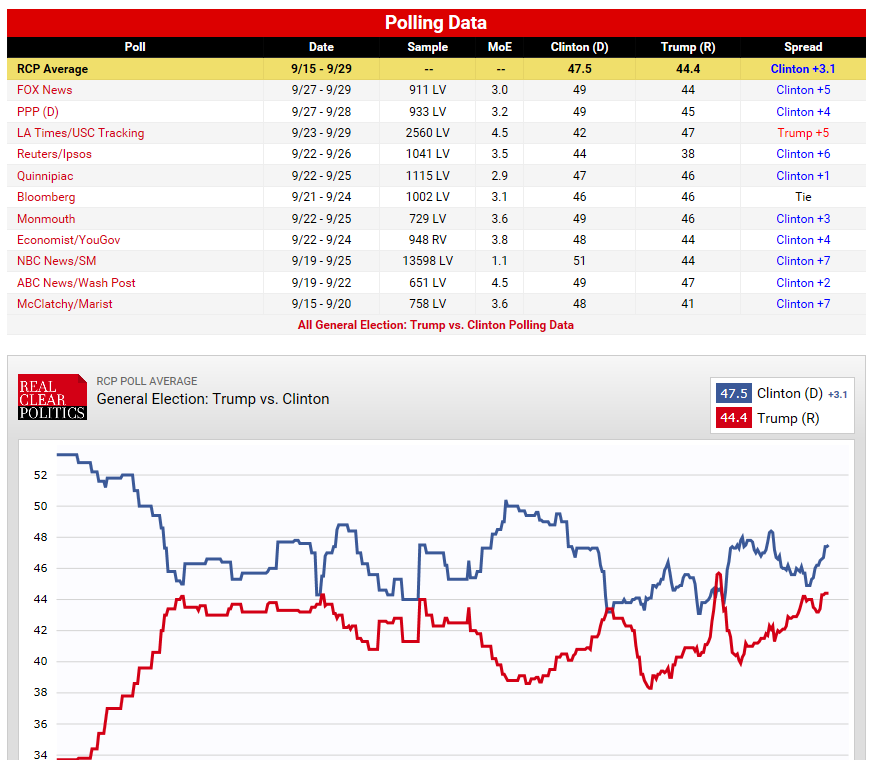The image size is (876, 760).
Task: Click the 9/15 - 9/29 date cell
Action: pyautogui.click(x=321, y=69)
